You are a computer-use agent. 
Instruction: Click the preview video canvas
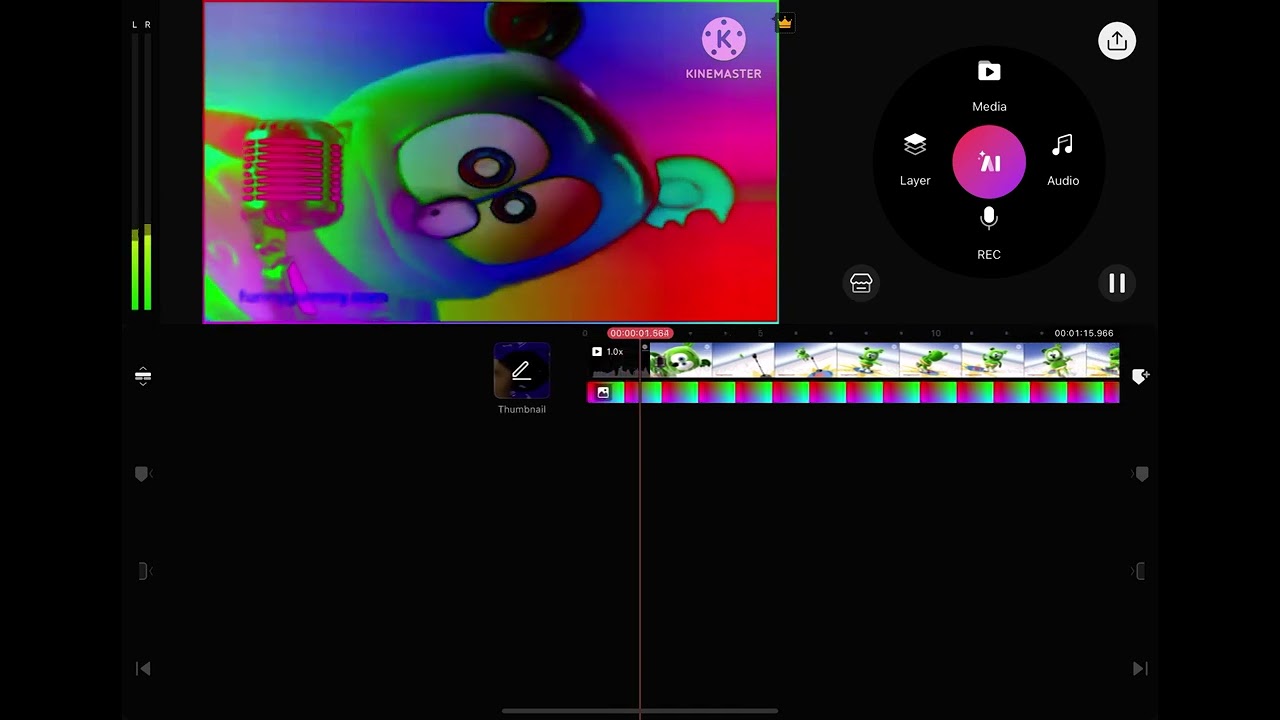coord(490,162)
